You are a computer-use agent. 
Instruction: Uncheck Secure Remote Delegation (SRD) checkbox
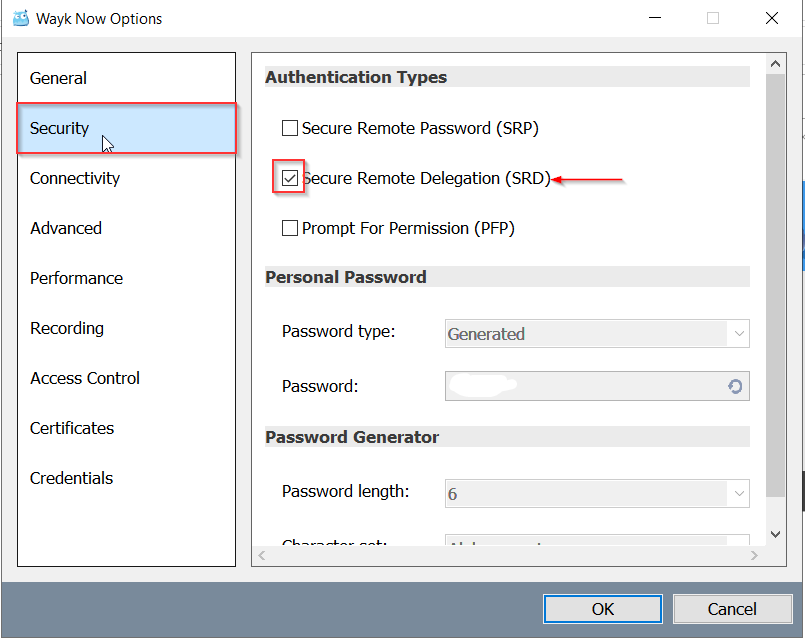(x=290, y=178)
